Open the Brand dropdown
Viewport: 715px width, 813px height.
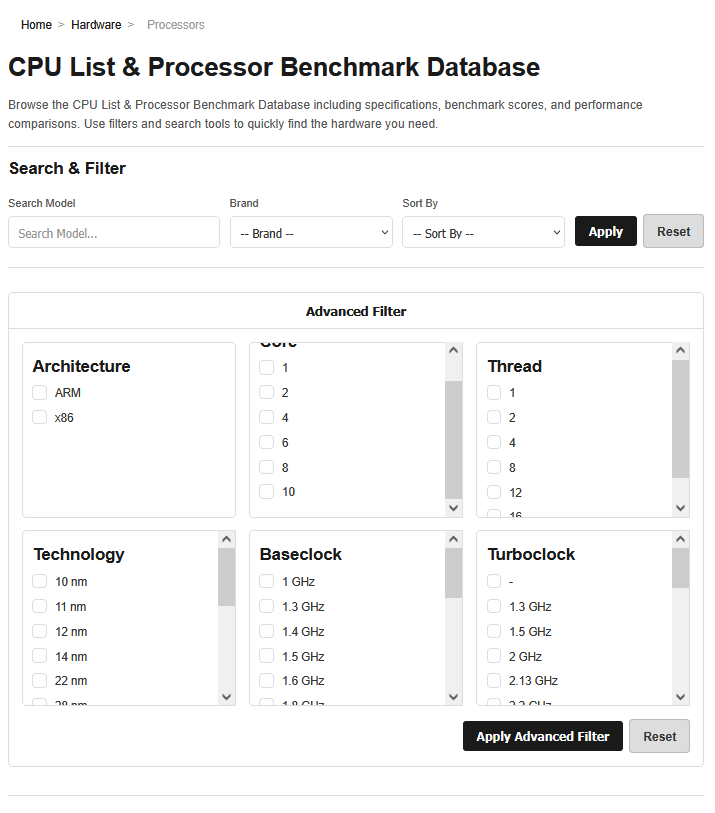(311, 233)
